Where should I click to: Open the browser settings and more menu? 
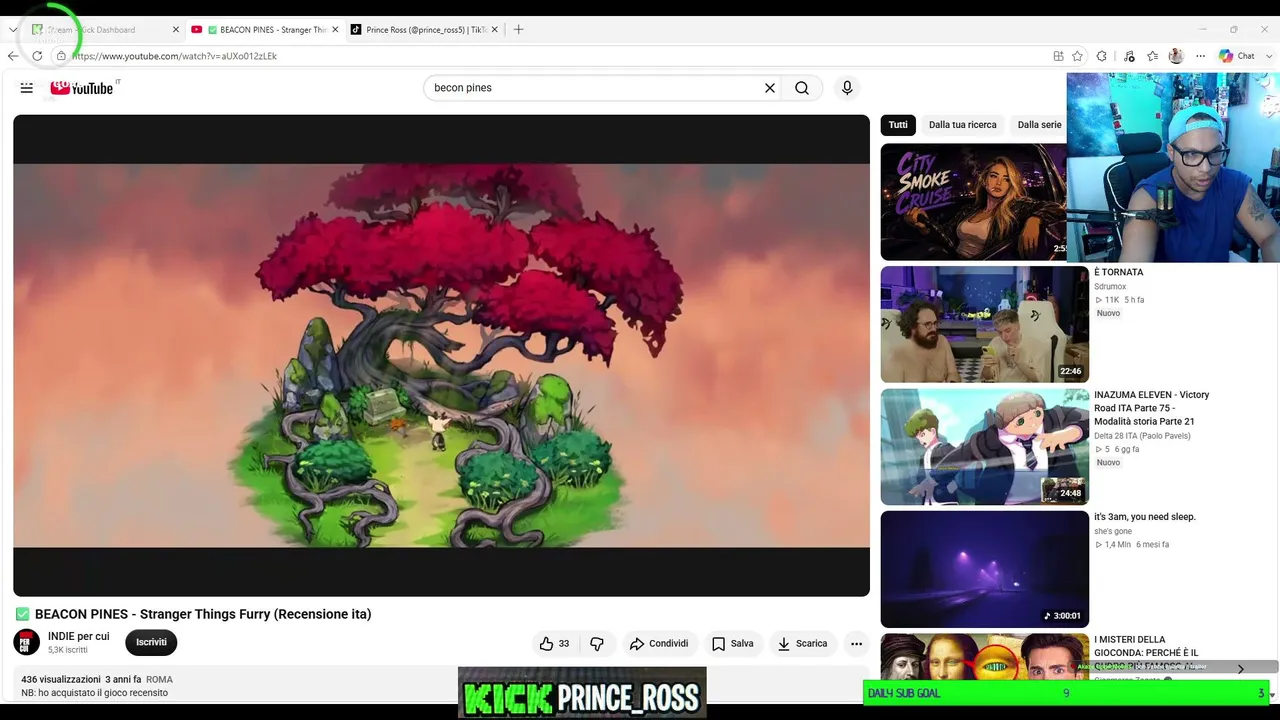[x=1200, y=56]
